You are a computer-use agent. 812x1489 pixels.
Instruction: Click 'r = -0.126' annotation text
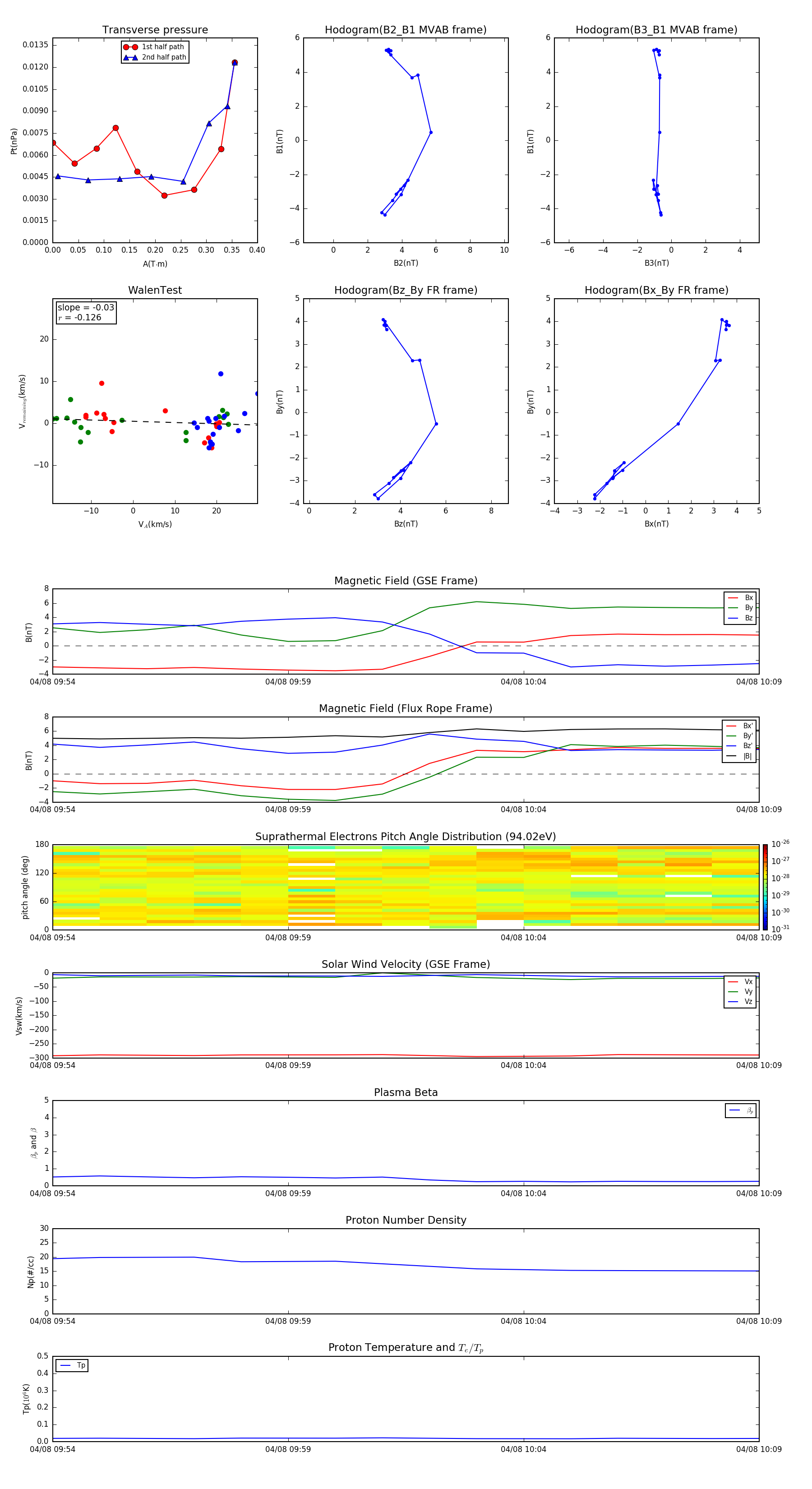click(80, 317)
